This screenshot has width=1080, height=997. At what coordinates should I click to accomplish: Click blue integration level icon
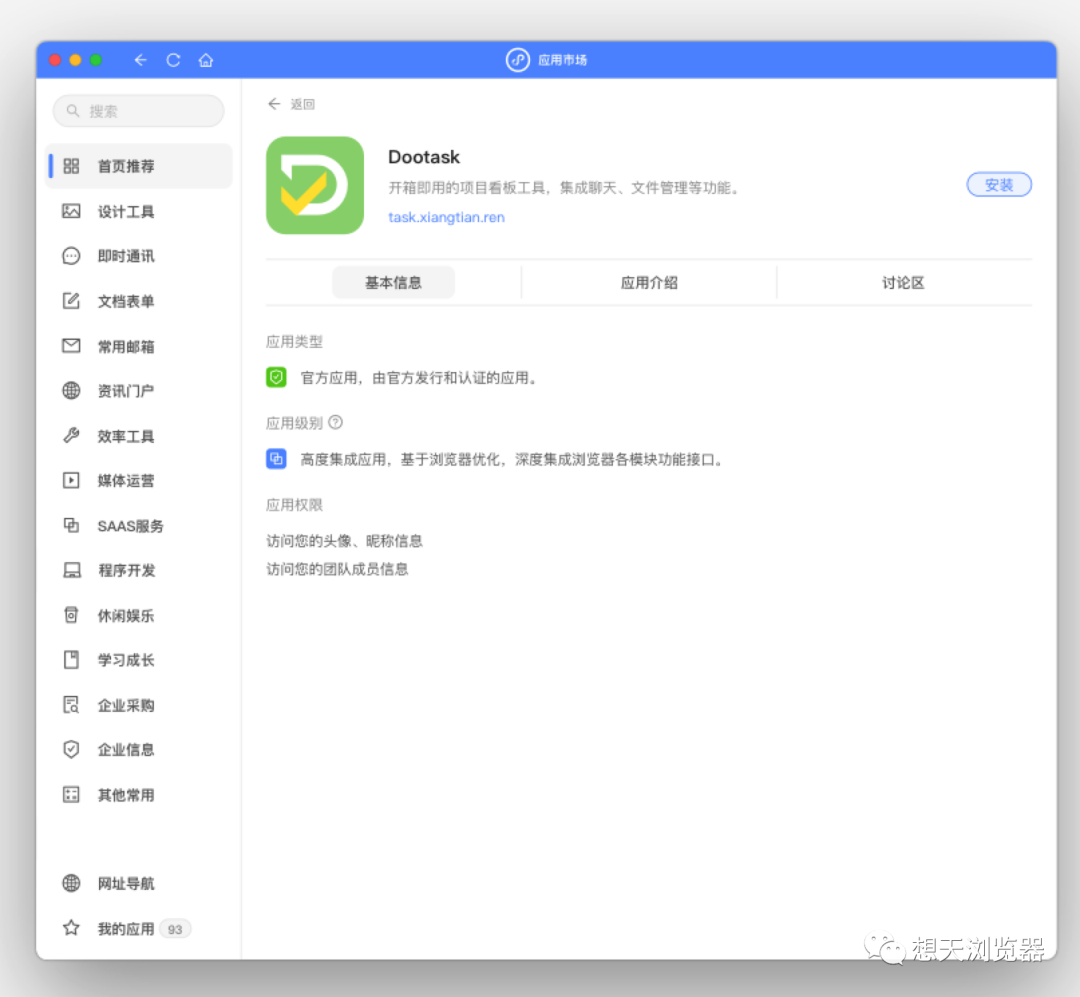pyautogui.click(x=276, y=459)
